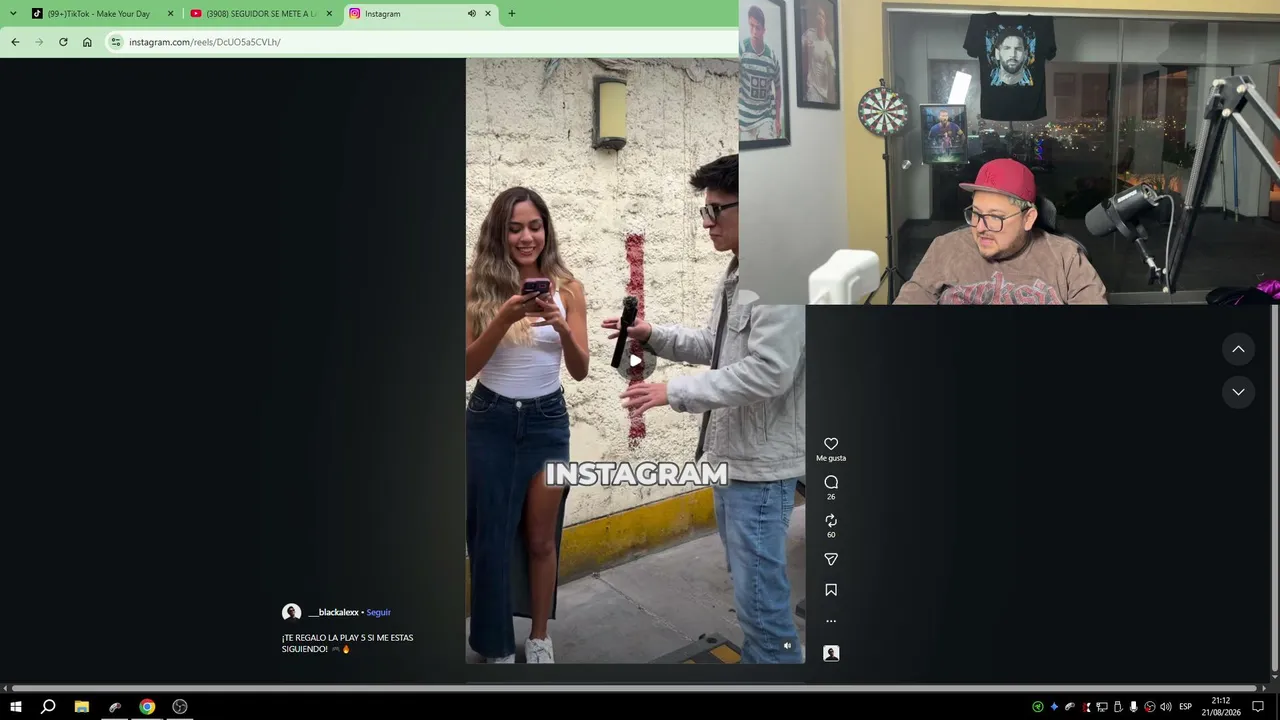Viewport: 1280px width, 720px height.
Task: Open the Windows Start menu
Action: pos(16,707)
